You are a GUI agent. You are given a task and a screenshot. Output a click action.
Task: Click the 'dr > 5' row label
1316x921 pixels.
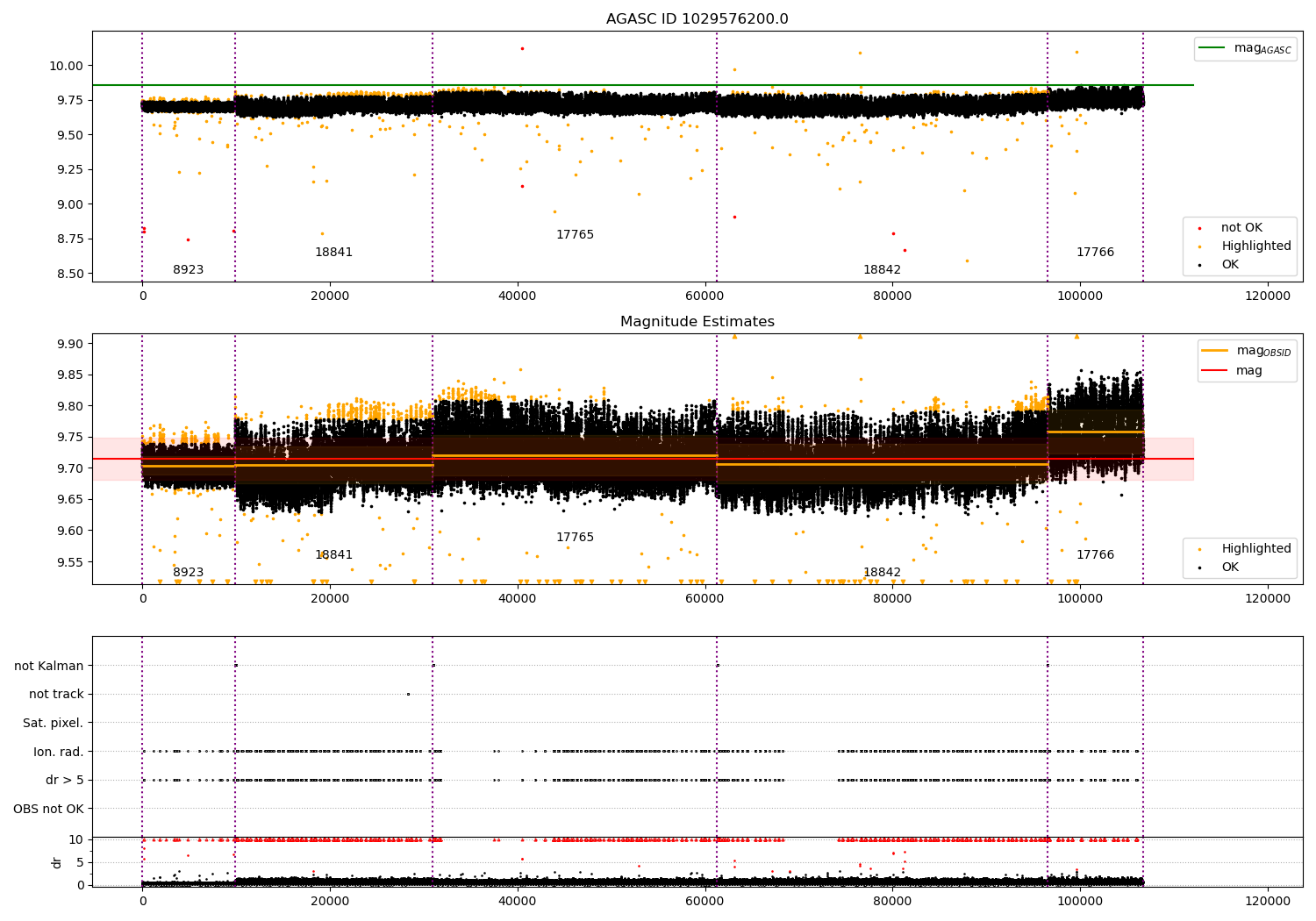(x=65, y=780)
